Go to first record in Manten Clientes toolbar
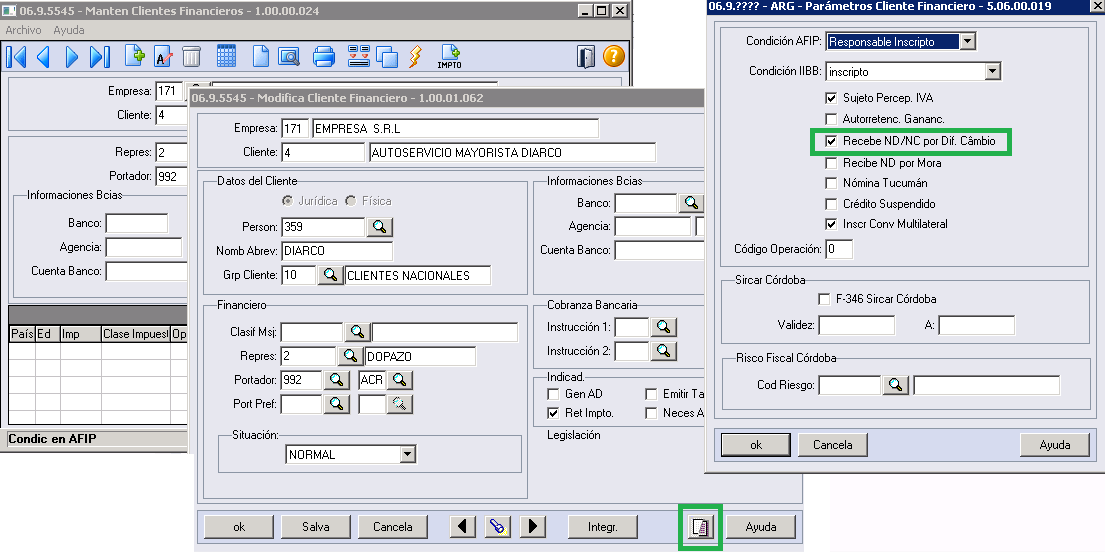 click(x=16, y=56)
